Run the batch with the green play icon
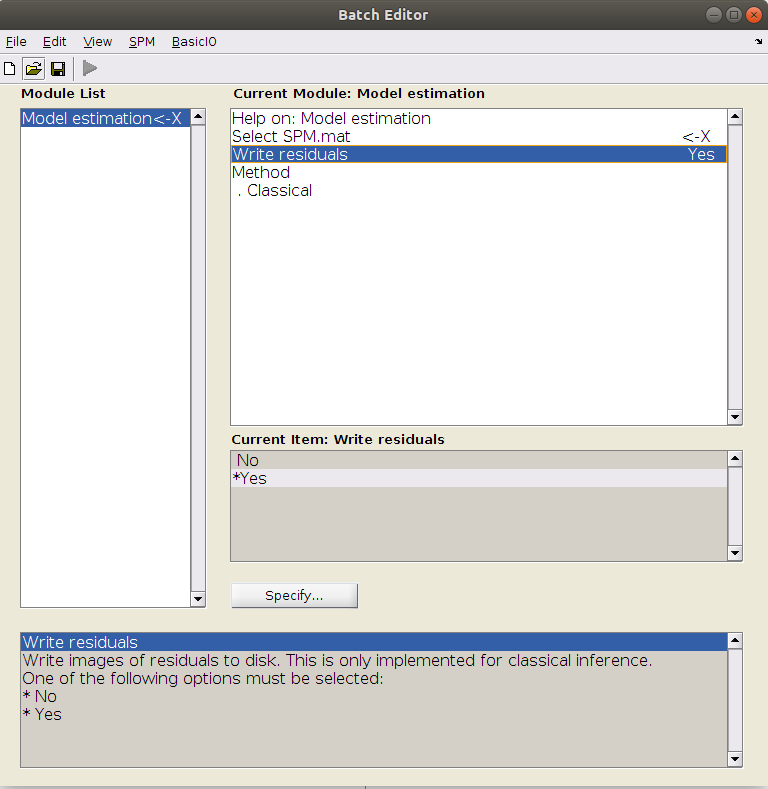The image size is (768, 789). point(90,68)
